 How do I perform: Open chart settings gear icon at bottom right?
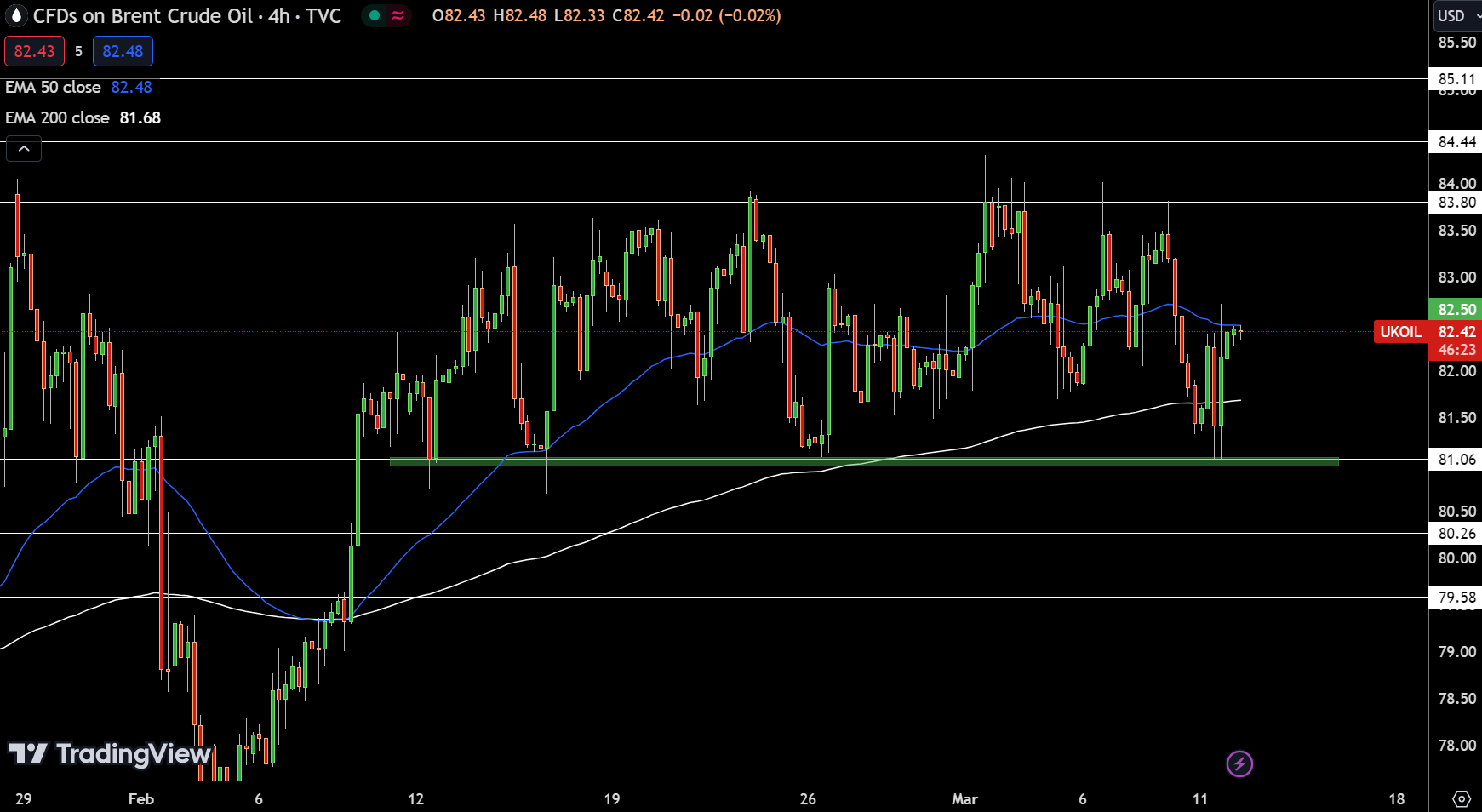point(1461,798)
